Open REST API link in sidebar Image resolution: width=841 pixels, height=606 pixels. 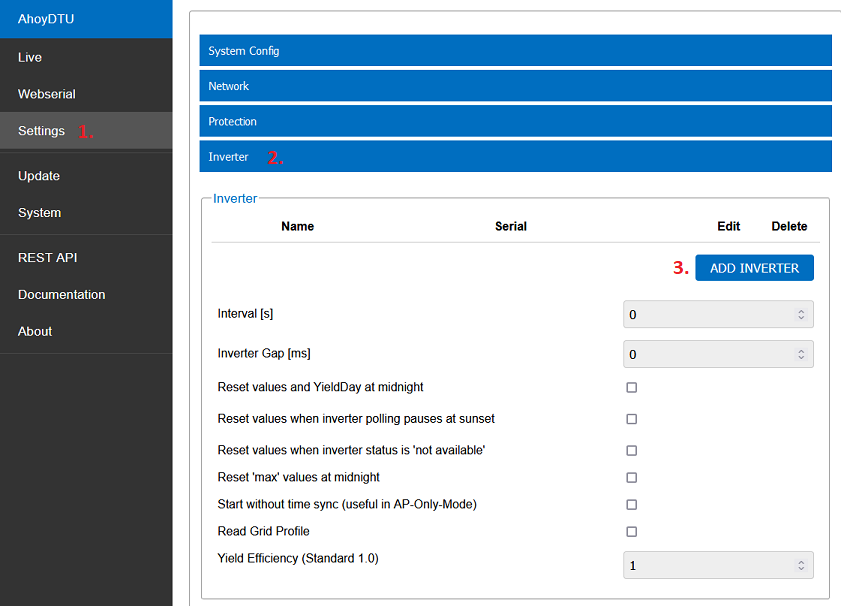tap(47, 258)
